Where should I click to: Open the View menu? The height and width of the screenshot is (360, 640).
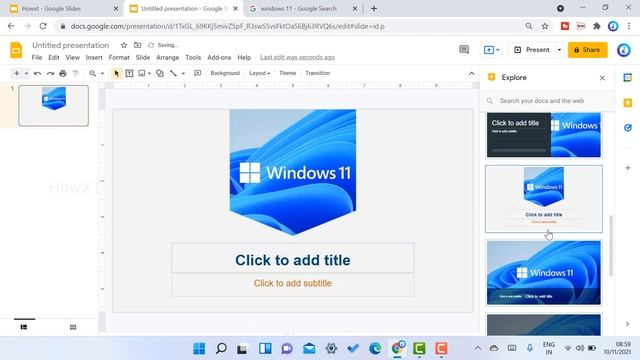[x=73, y=58]
